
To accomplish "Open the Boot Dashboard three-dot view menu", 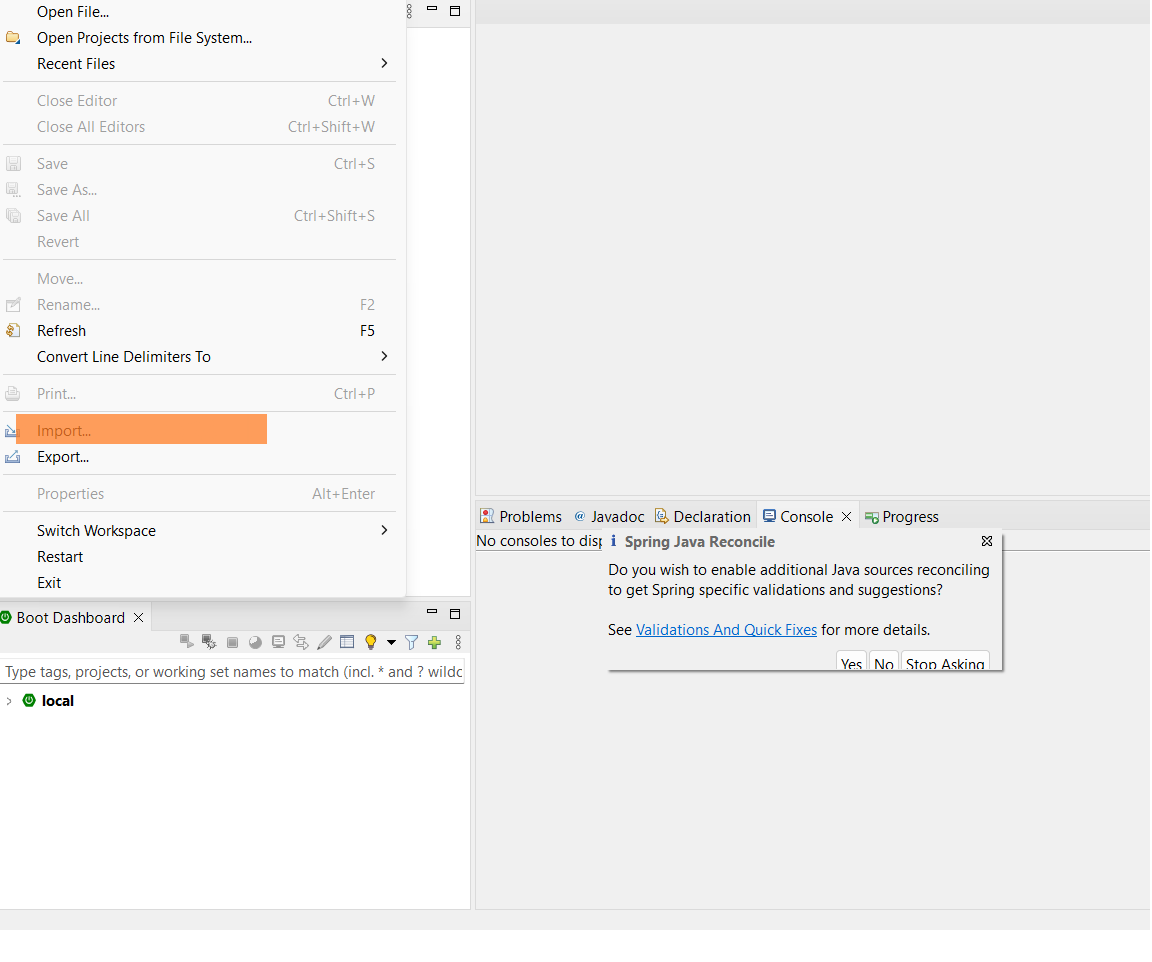I will coord(458,642).
